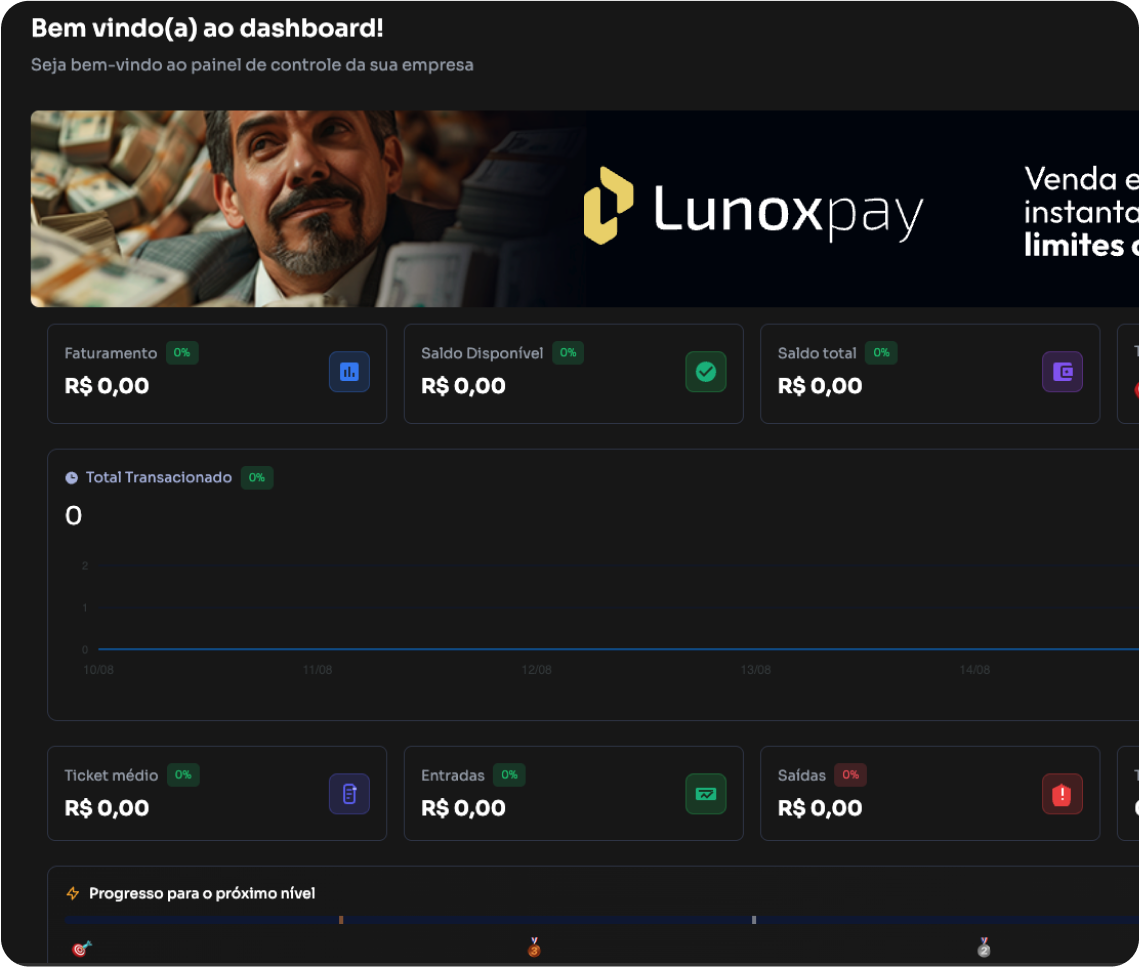Click the Ticket médio 0% badge
Viewport: 1139px width, 967px height.
[x=183, y=775]
